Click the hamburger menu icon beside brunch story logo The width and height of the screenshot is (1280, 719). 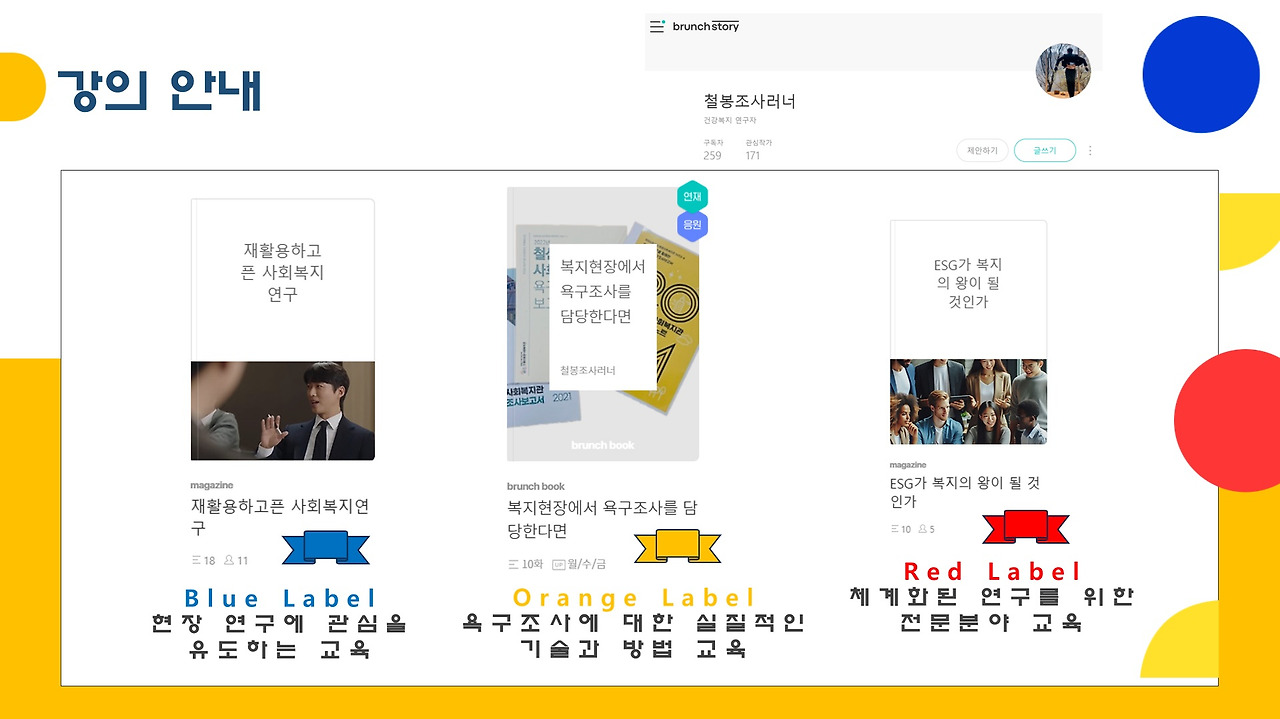[657, 27]
